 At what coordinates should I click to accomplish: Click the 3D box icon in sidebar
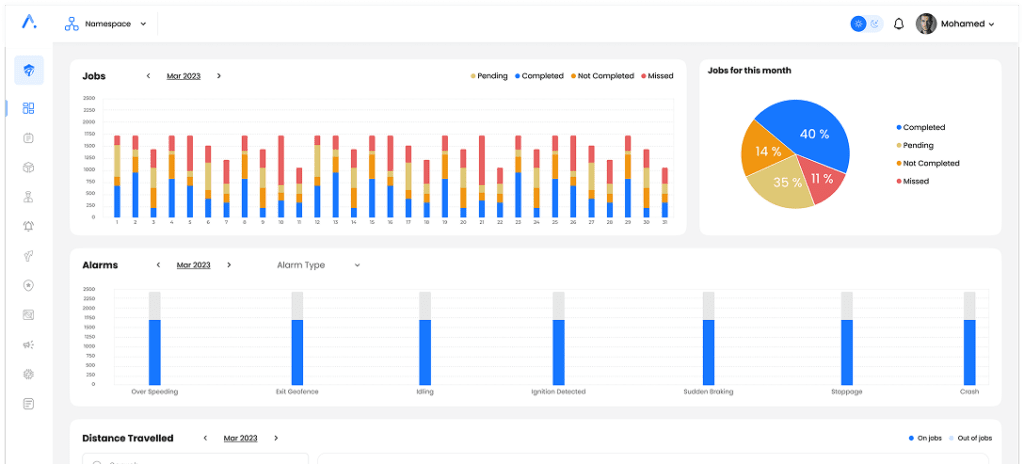click(x=29, y=167)
